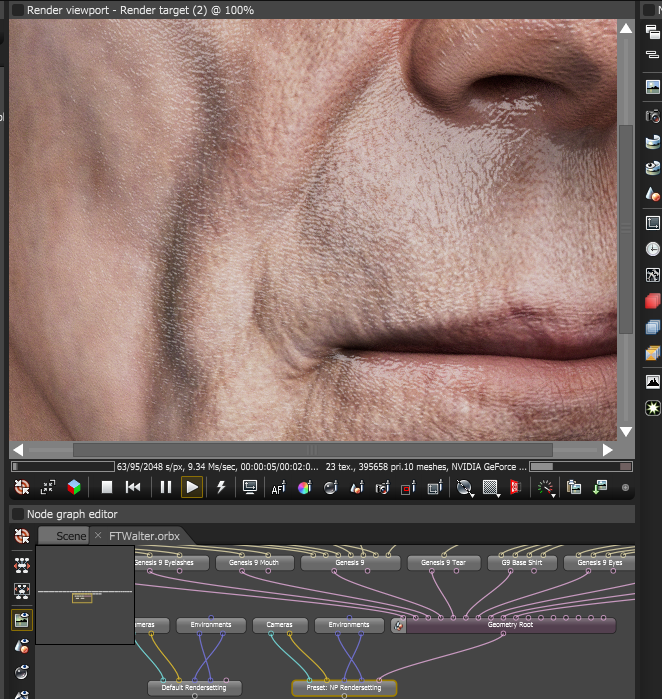Open the gizmo gauge dropdown
662x699 pixels.
(x=546, y=488)
